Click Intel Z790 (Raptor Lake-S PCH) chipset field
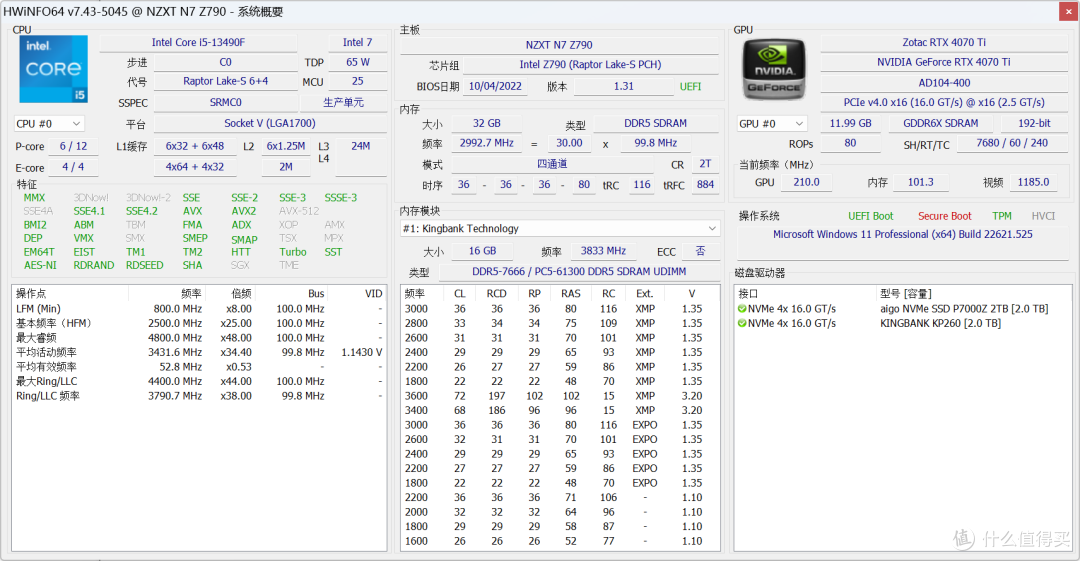 (x=590, y=65)
